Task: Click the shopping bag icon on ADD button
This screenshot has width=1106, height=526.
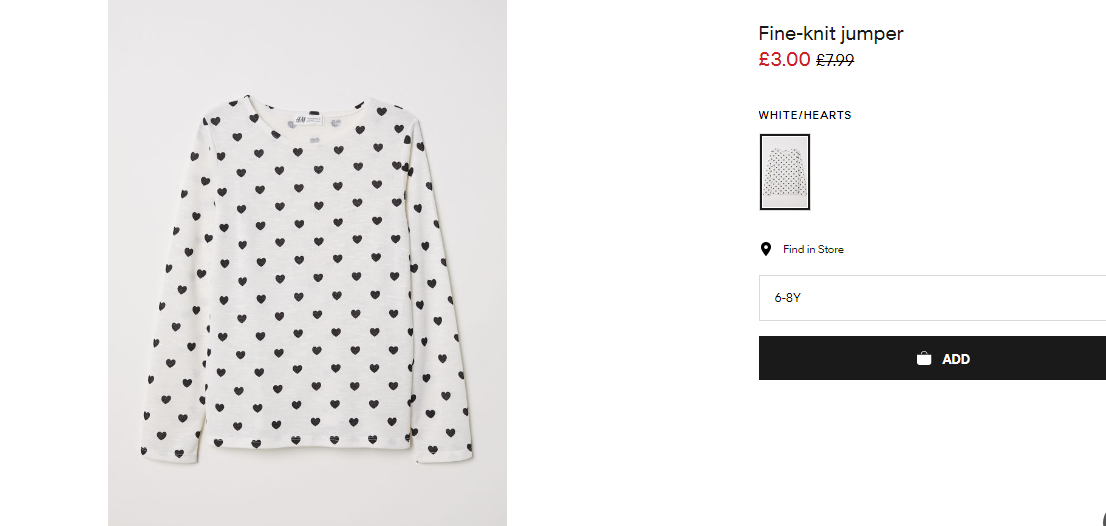Action: [x=923, y=359]
